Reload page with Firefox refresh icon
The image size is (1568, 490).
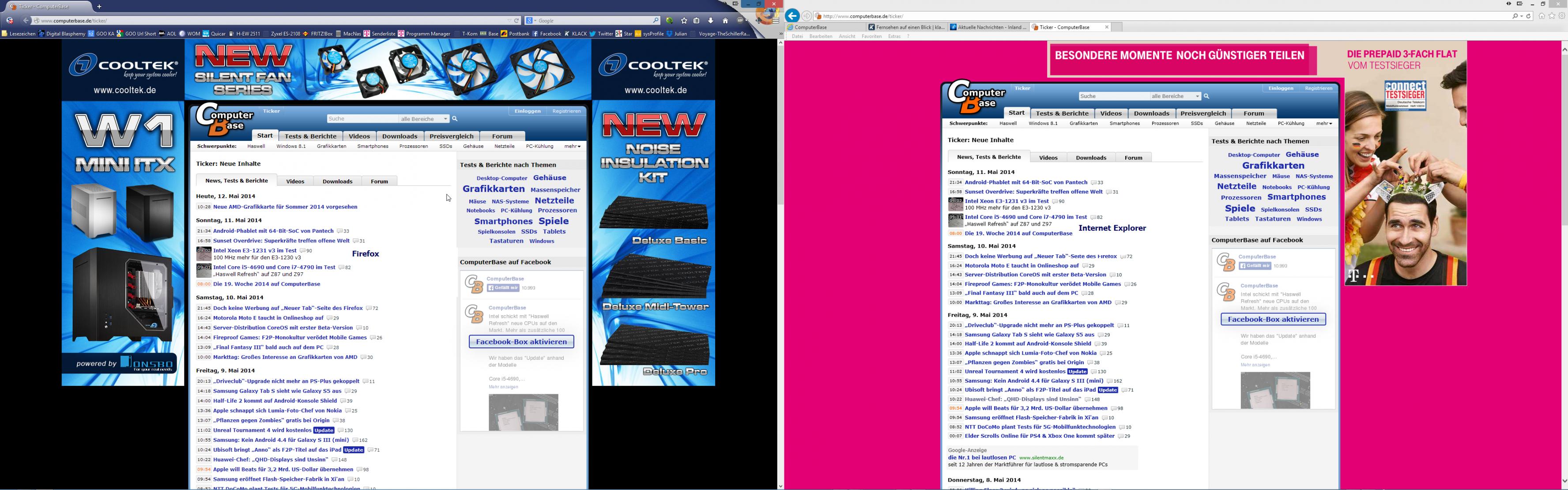pyautogui.click(x=517, y=21)
